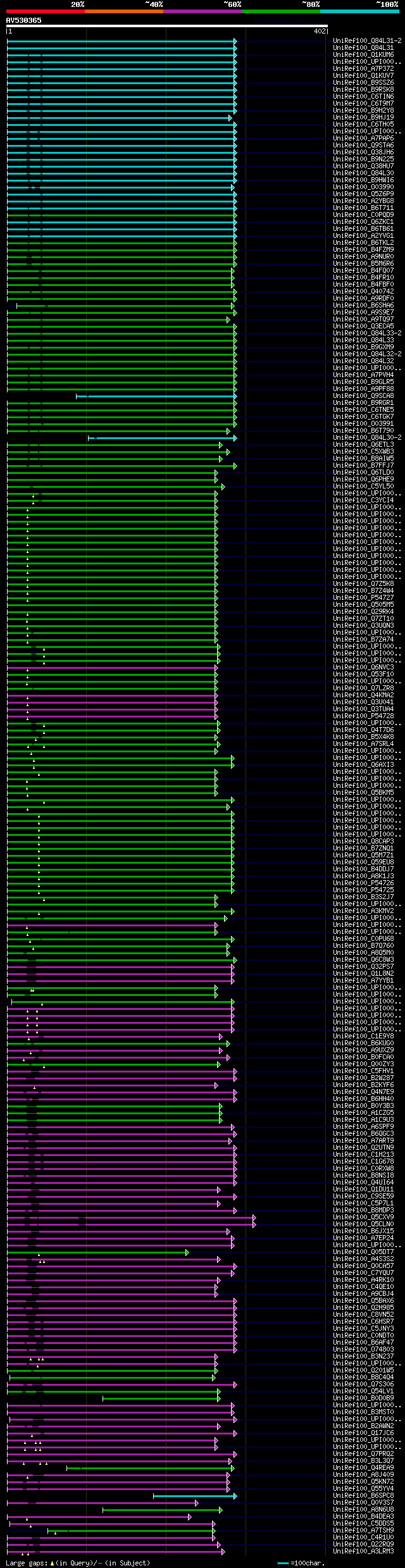Select the UniRef100_Q5CXV9 label

coord(363,1217)
